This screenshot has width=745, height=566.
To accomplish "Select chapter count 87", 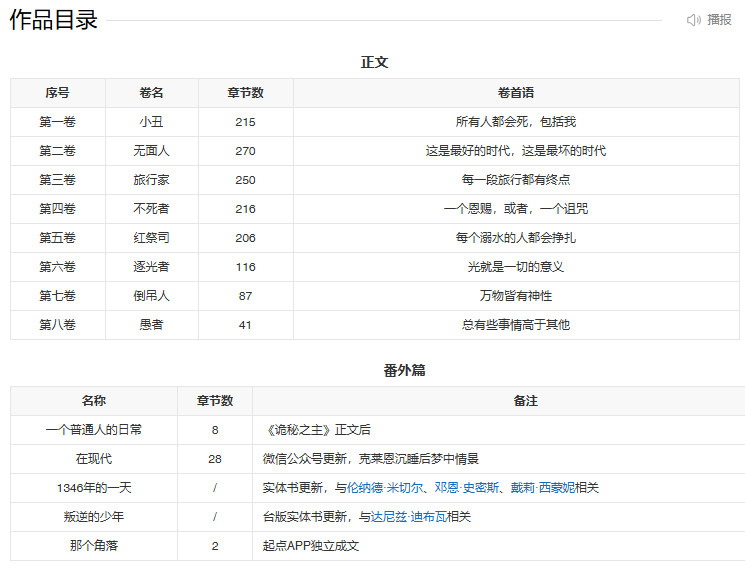I will tap(246, 296).
